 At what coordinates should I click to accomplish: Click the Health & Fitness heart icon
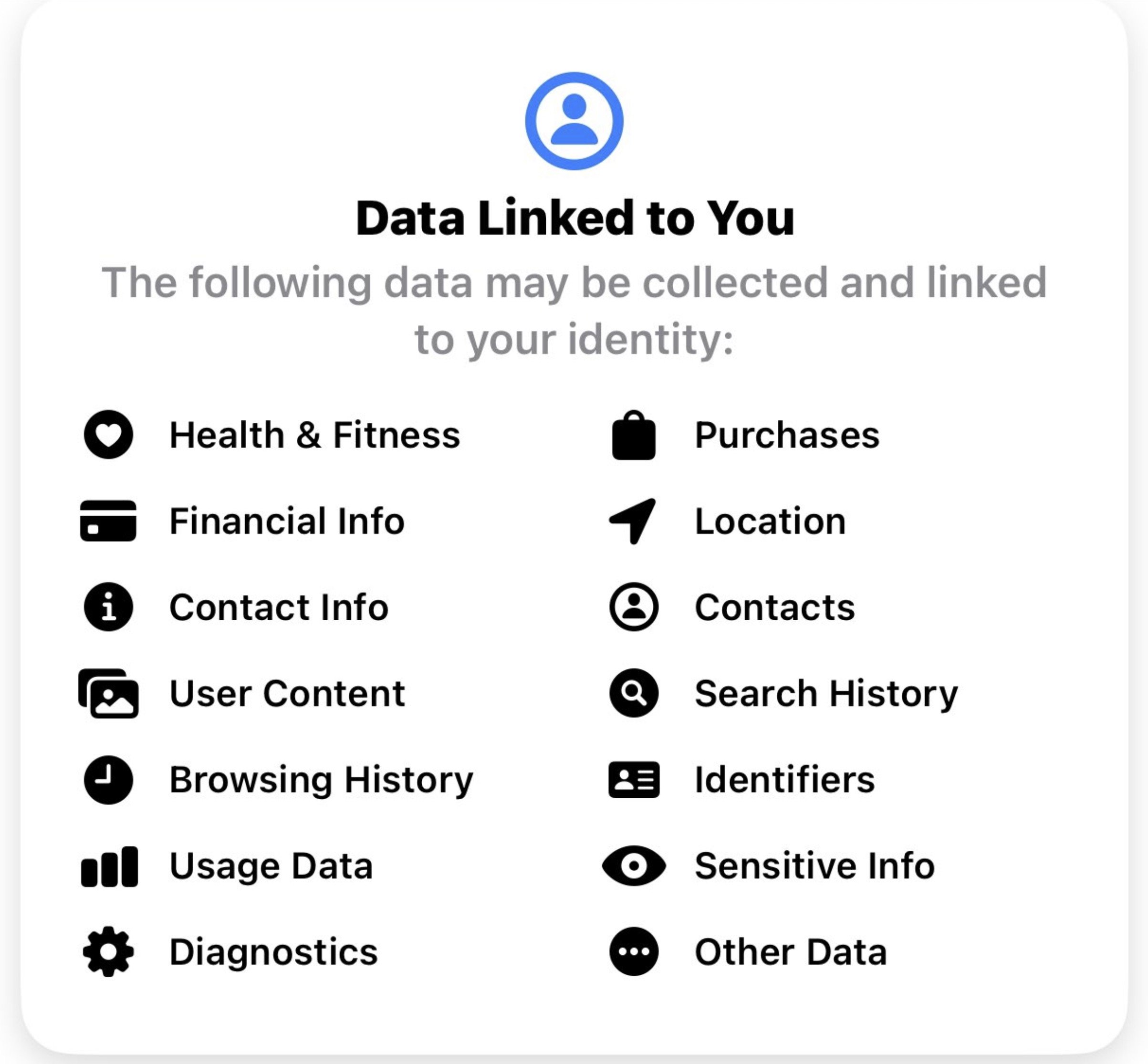pos(108,435)
